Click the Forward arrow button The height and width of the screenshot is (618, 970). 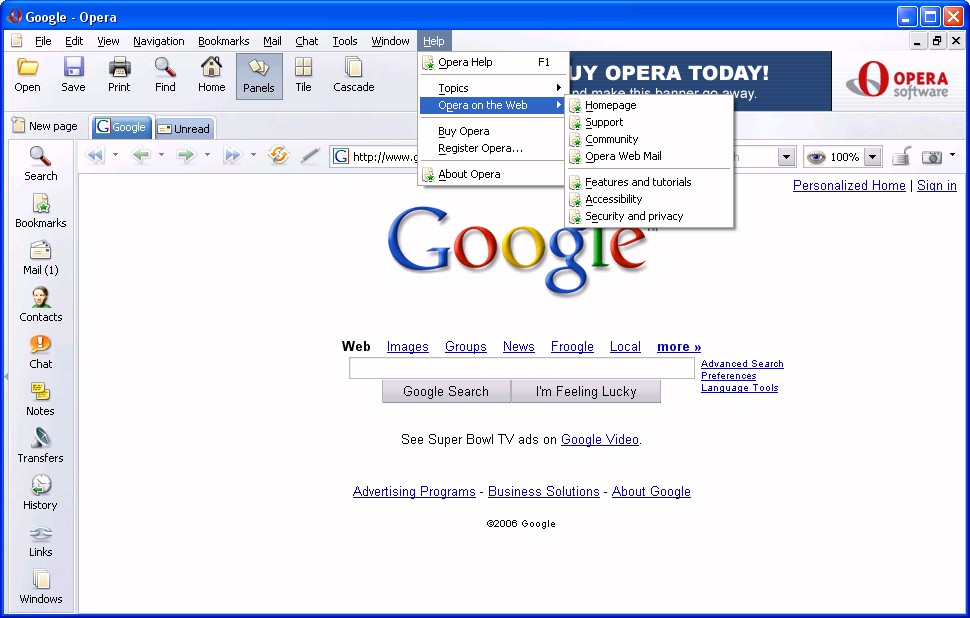click(186, 155)
